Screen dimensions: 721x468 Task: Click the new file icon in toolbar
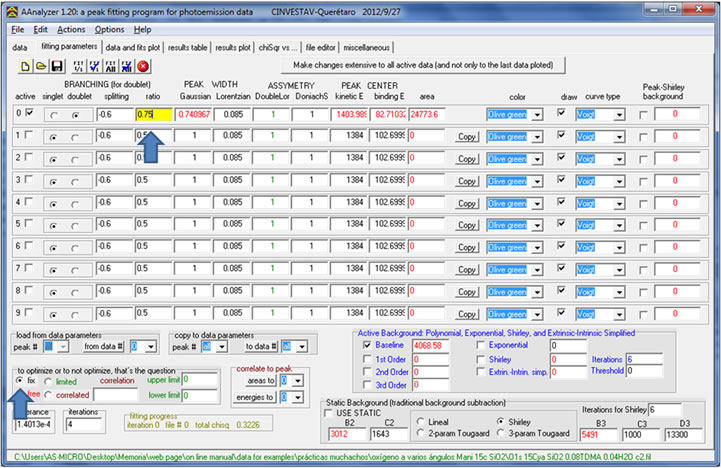27,65
